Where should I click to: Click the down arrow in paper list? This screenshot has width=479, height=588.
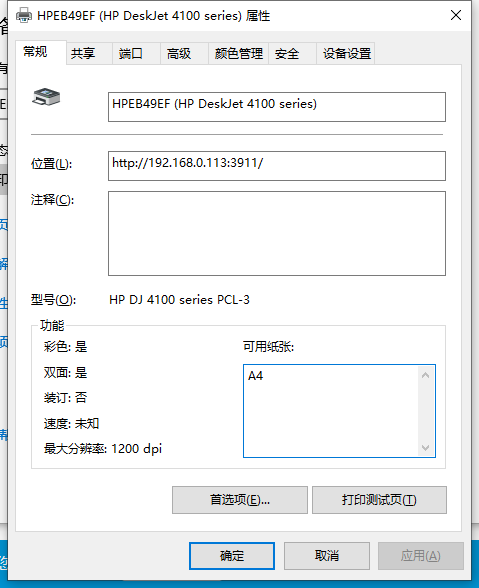[425, 447]
